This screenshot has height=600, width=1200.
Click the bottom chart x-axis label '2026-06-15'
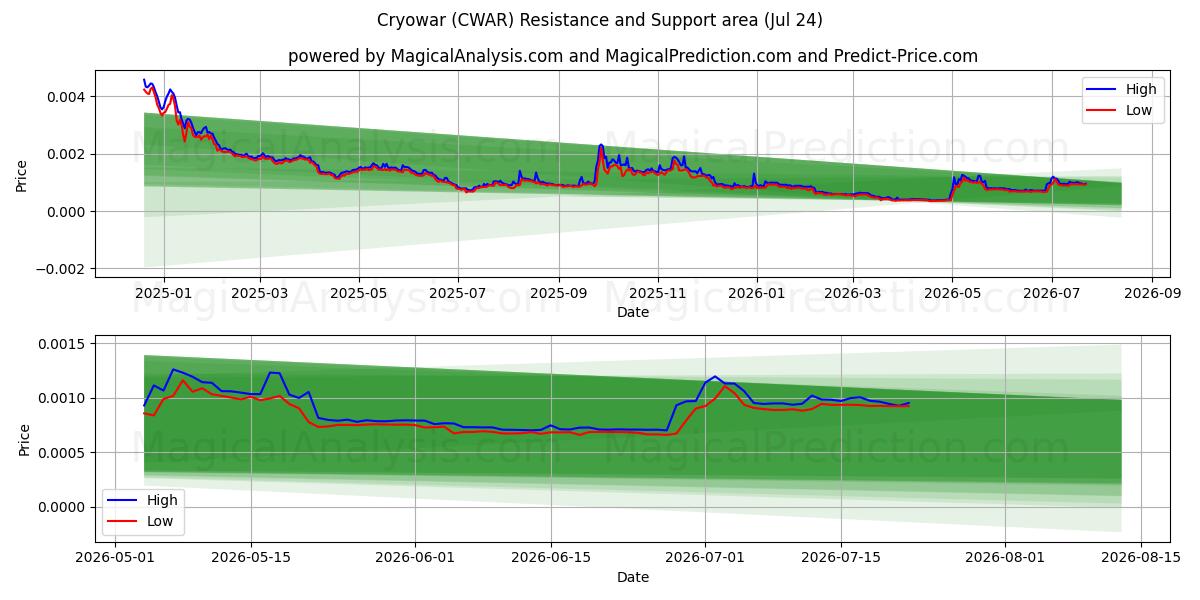[551, 559]
